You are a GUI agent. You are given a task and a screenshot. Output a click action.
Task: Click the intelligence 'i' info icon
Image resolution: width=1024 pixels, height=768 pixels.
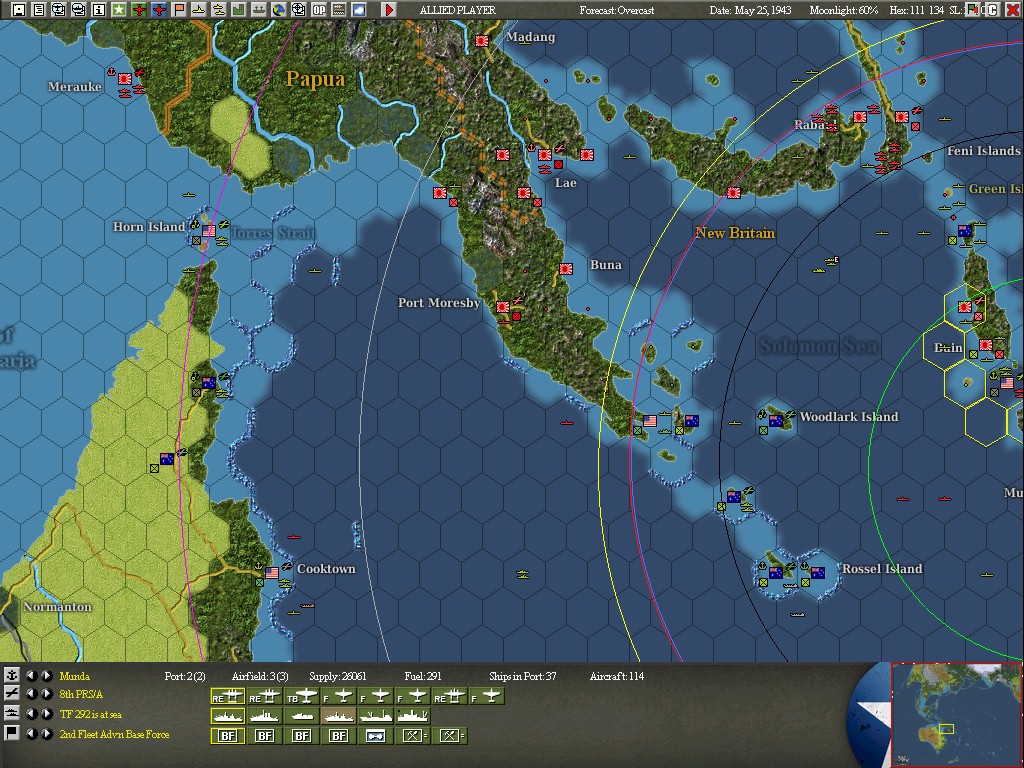pos(99,10)
